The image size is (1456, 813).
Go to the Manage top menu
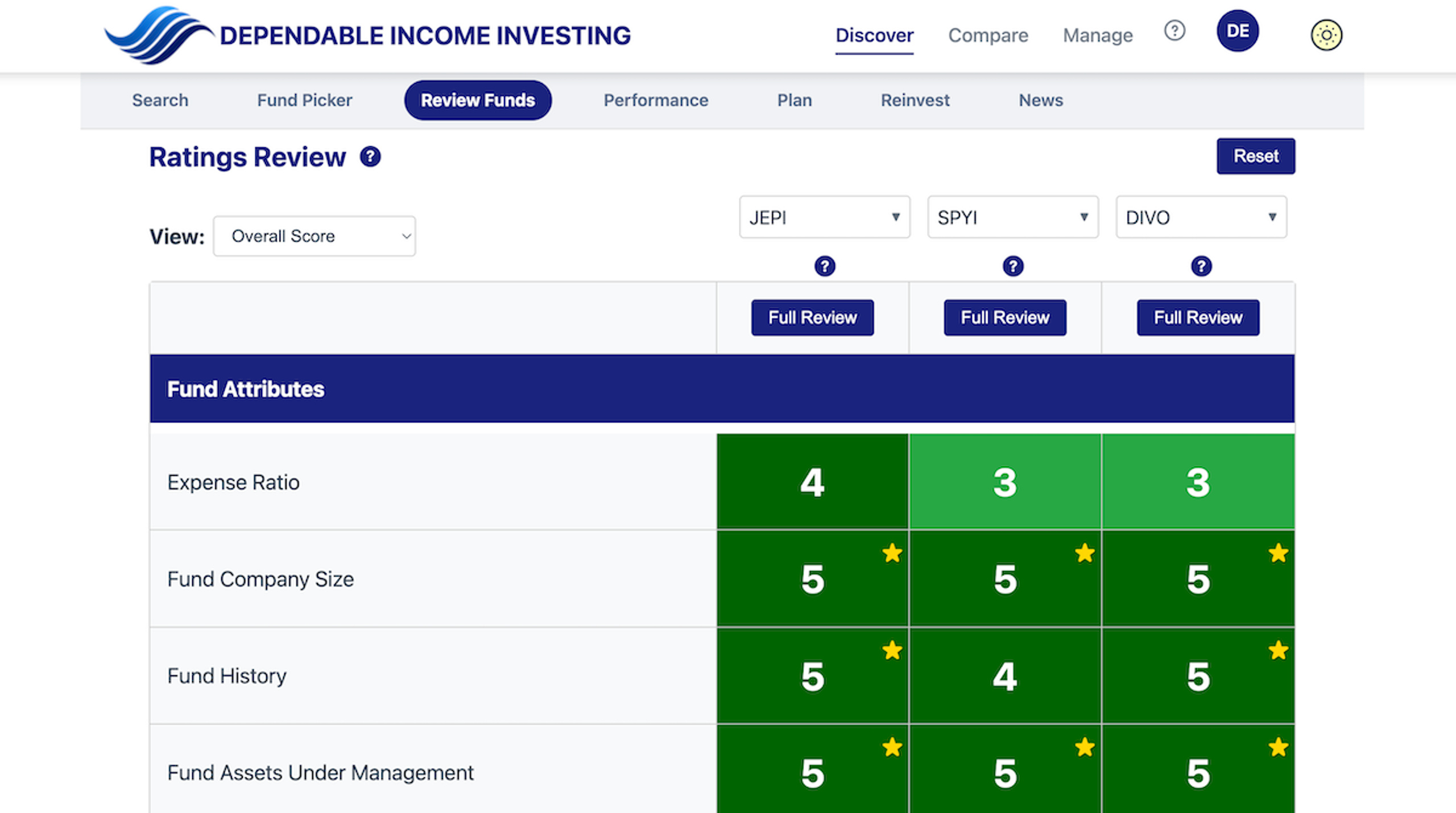tap(1098, 35)
